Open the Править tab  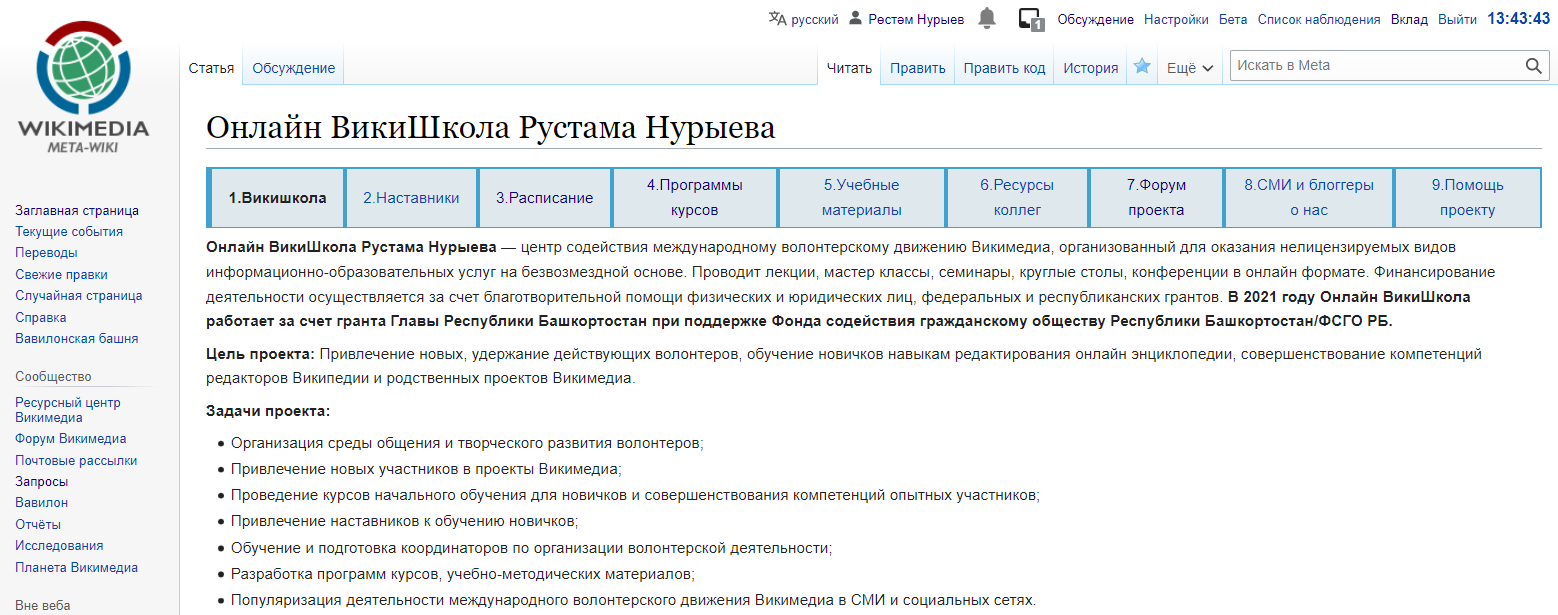pos(918,68)
